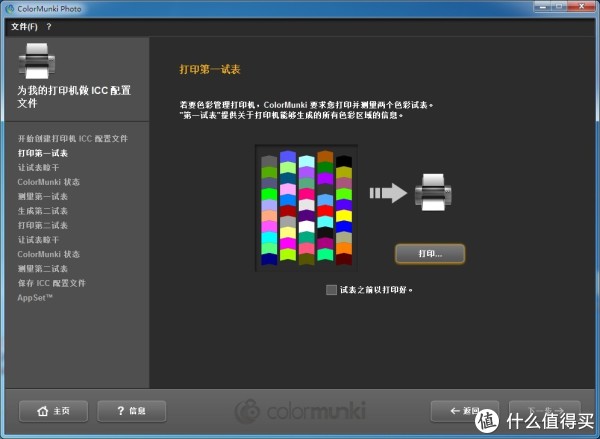Viewport: 600px width, 439px height.
Task: Click the 打印... button
Action: point(430,254)
